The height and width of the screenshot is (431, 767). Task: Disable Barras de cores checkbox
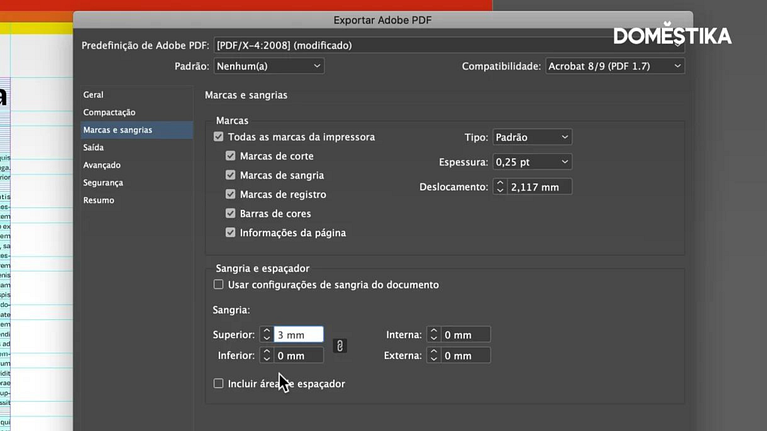[231, 214]
